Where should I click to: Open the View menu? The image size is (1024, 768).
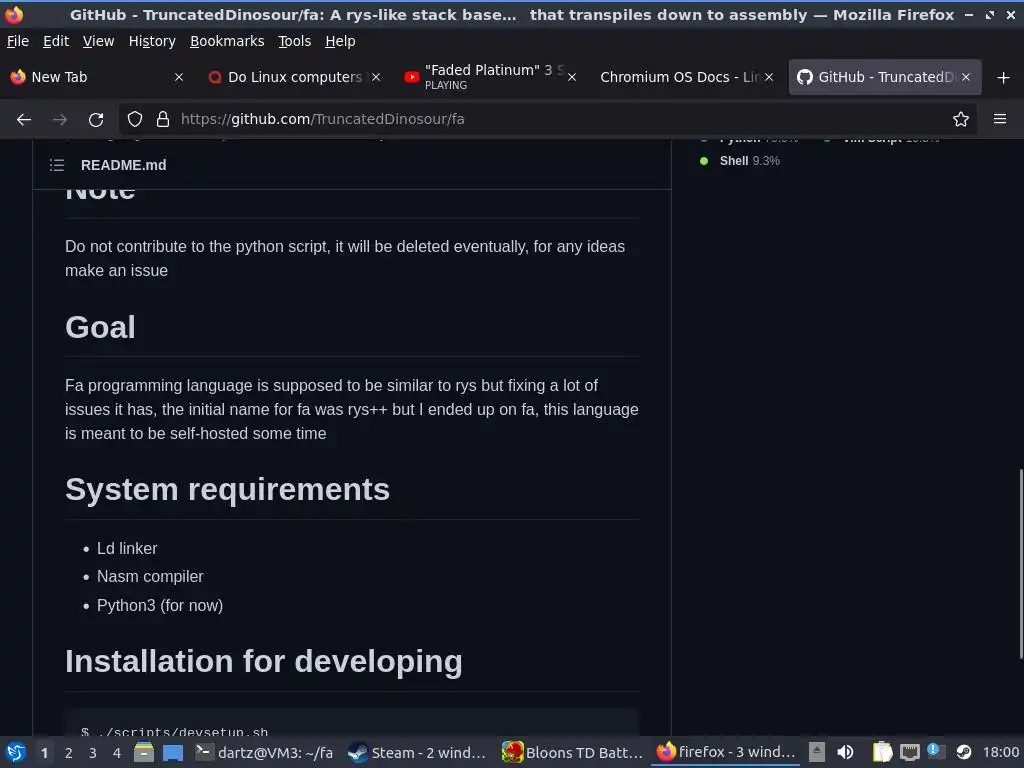pos(99,41)
